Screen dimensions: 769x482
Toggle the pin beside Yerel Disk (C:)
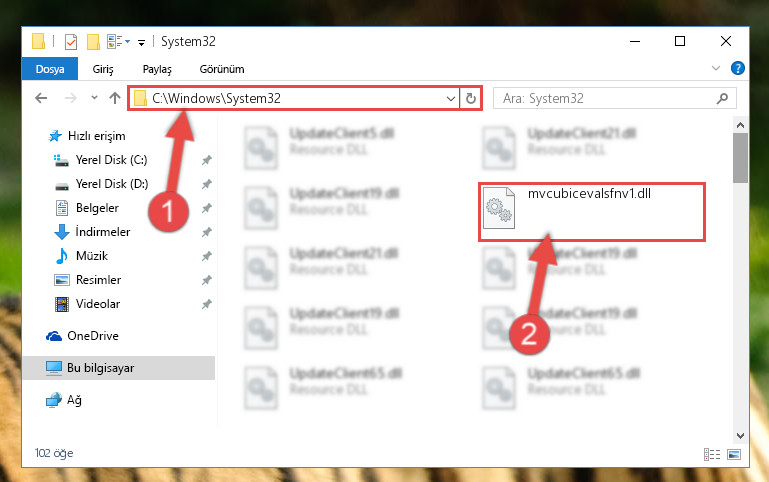point(206,160)
